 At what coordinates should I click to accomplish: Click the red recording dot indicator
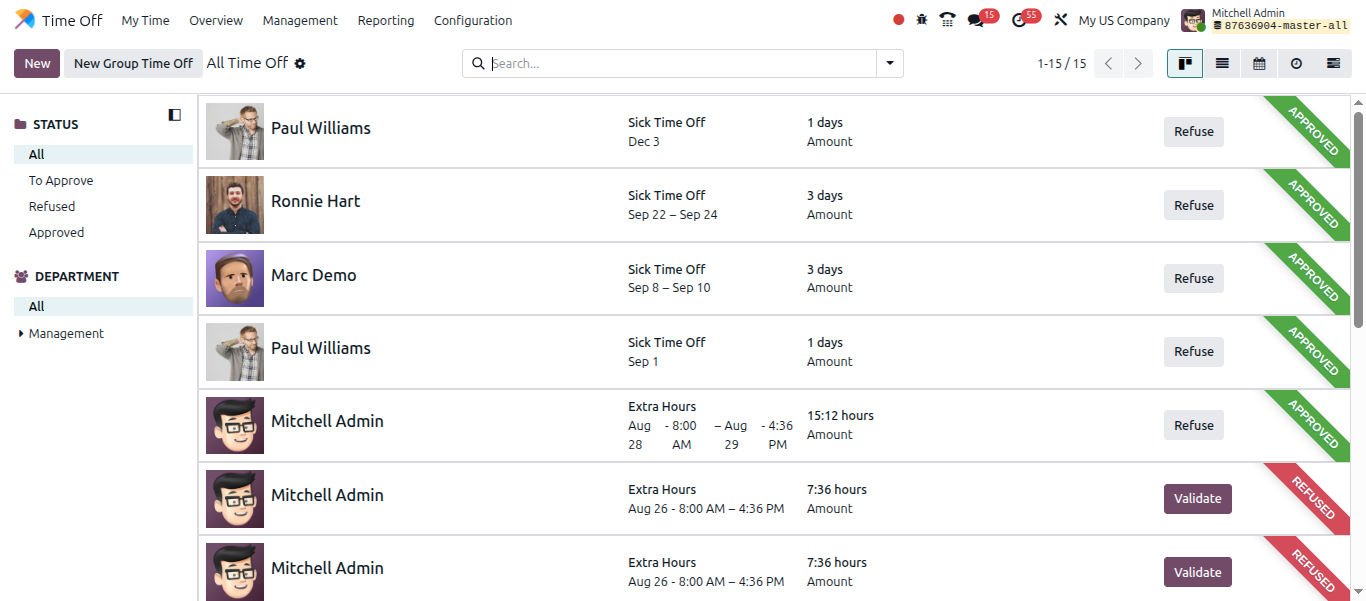point(898,20)
